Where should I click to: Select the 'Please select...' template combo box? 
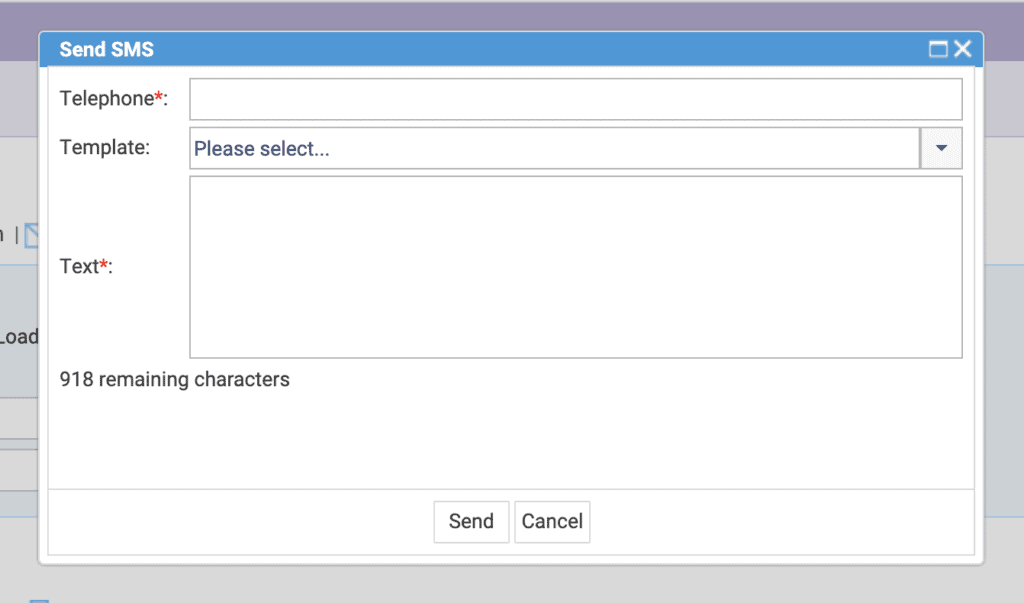click(x=554, y=148)
